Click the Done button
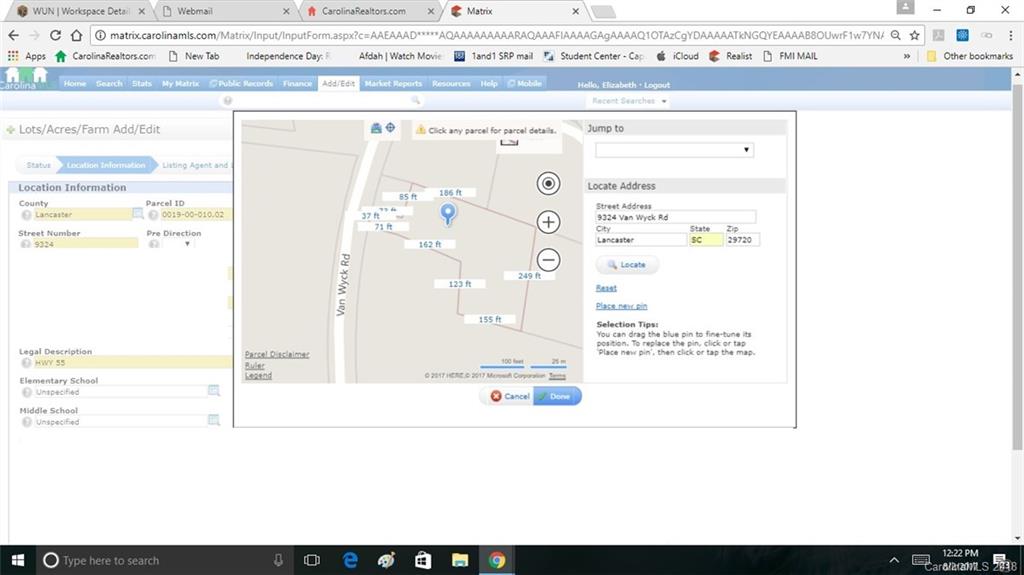Screen dimensions: 1024x575 click(x=557, y=396)
